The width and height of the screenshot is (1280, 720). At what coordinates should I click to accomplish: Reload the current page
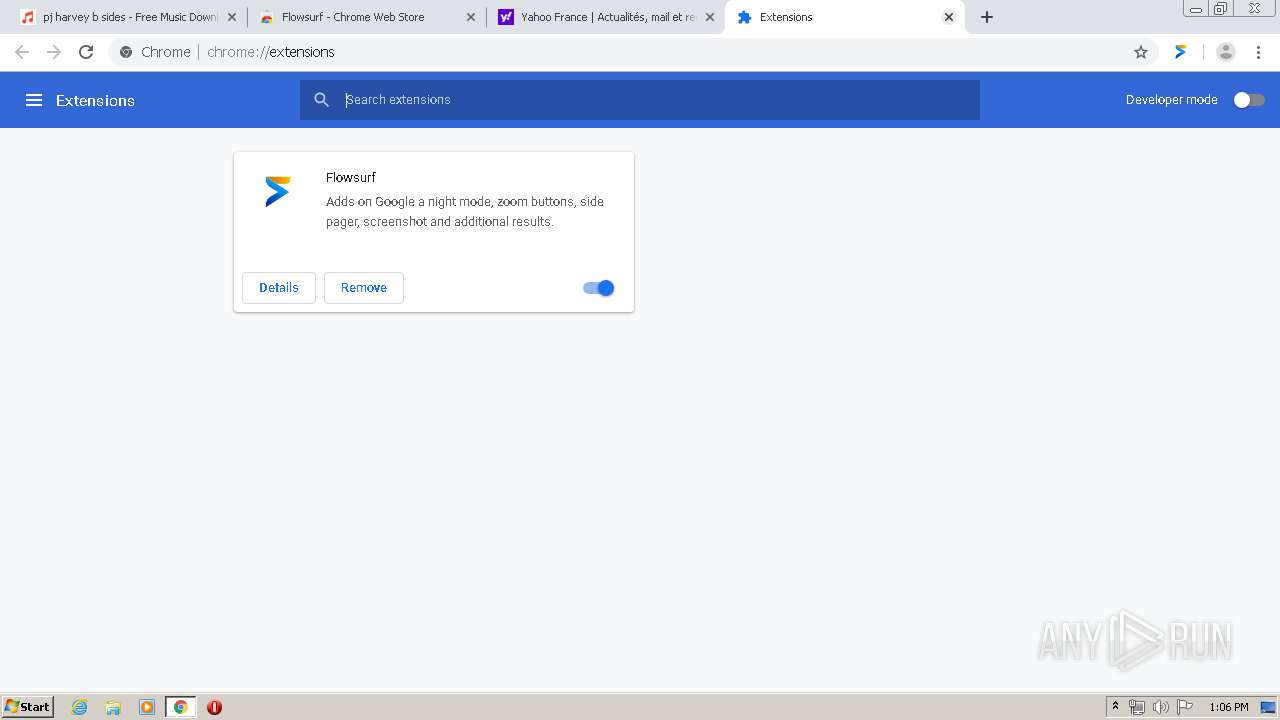[x=86, y=52]
